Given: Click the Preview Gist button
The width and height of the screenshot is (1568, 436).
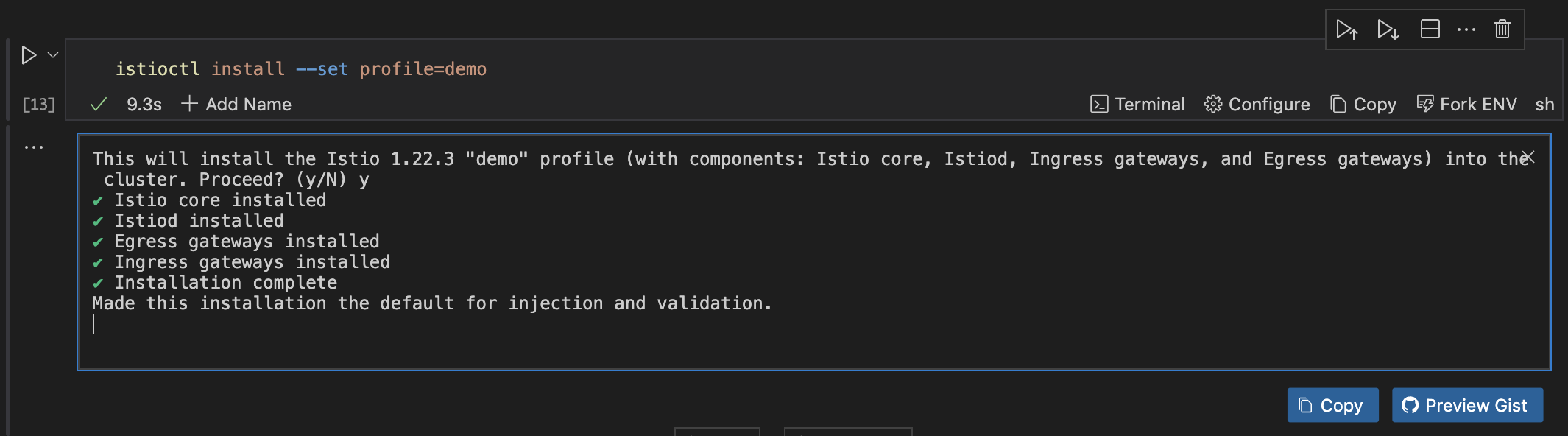Looking at the screenshot, I should click(x=1466, y=405).
